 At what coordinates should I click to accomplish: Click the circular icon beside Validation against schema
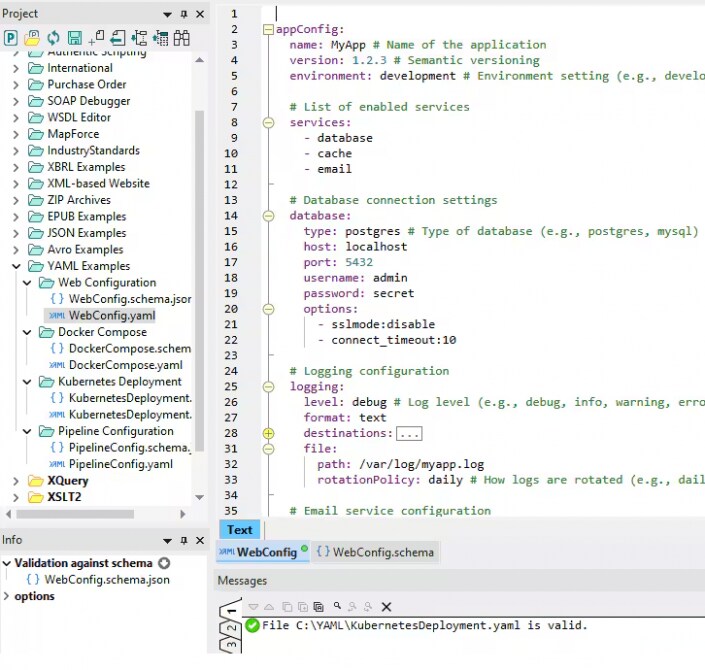point(164,563)
